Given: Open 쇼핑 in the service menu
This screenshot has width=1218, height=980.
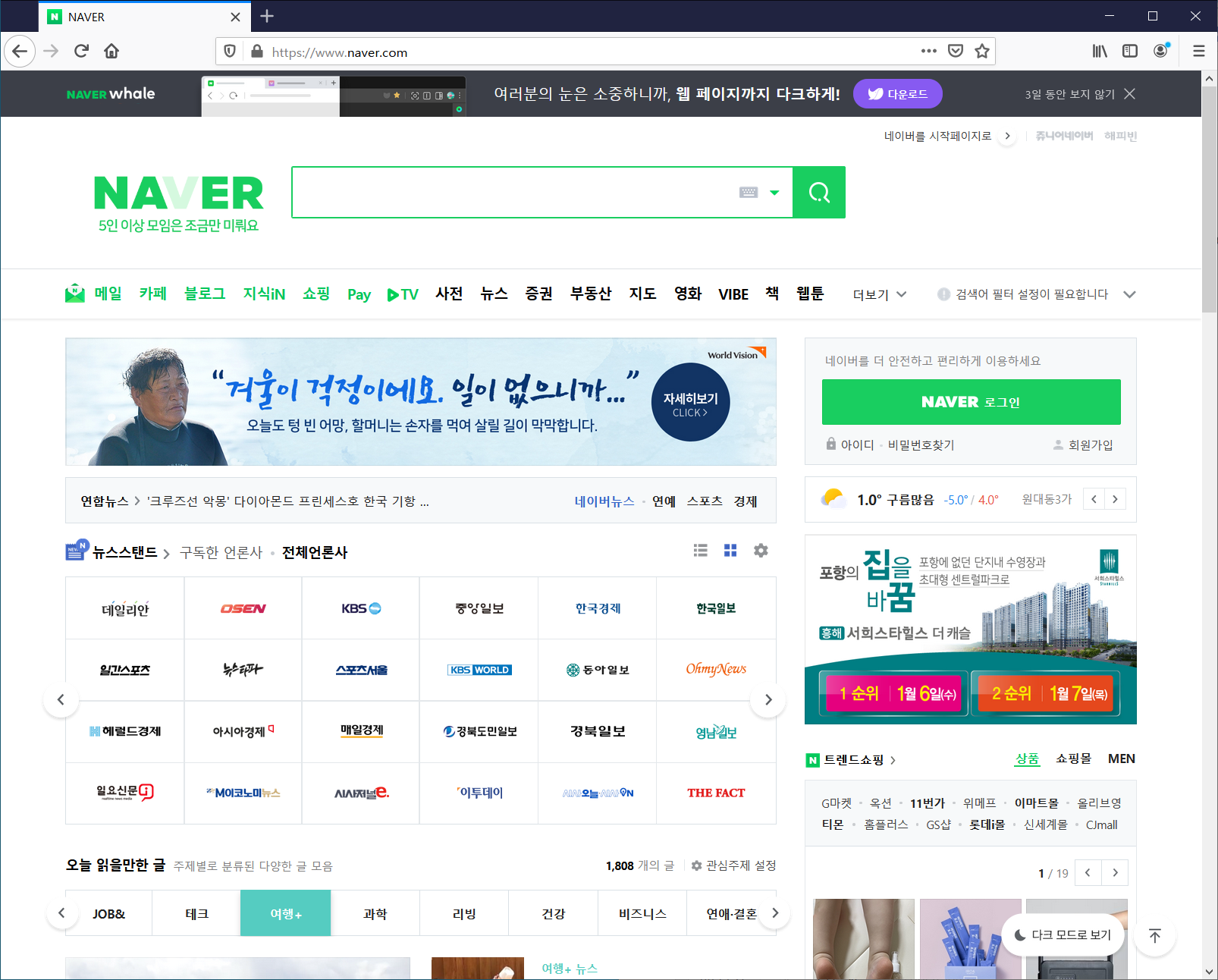Looking at the screenshot, I should [316, 294].
